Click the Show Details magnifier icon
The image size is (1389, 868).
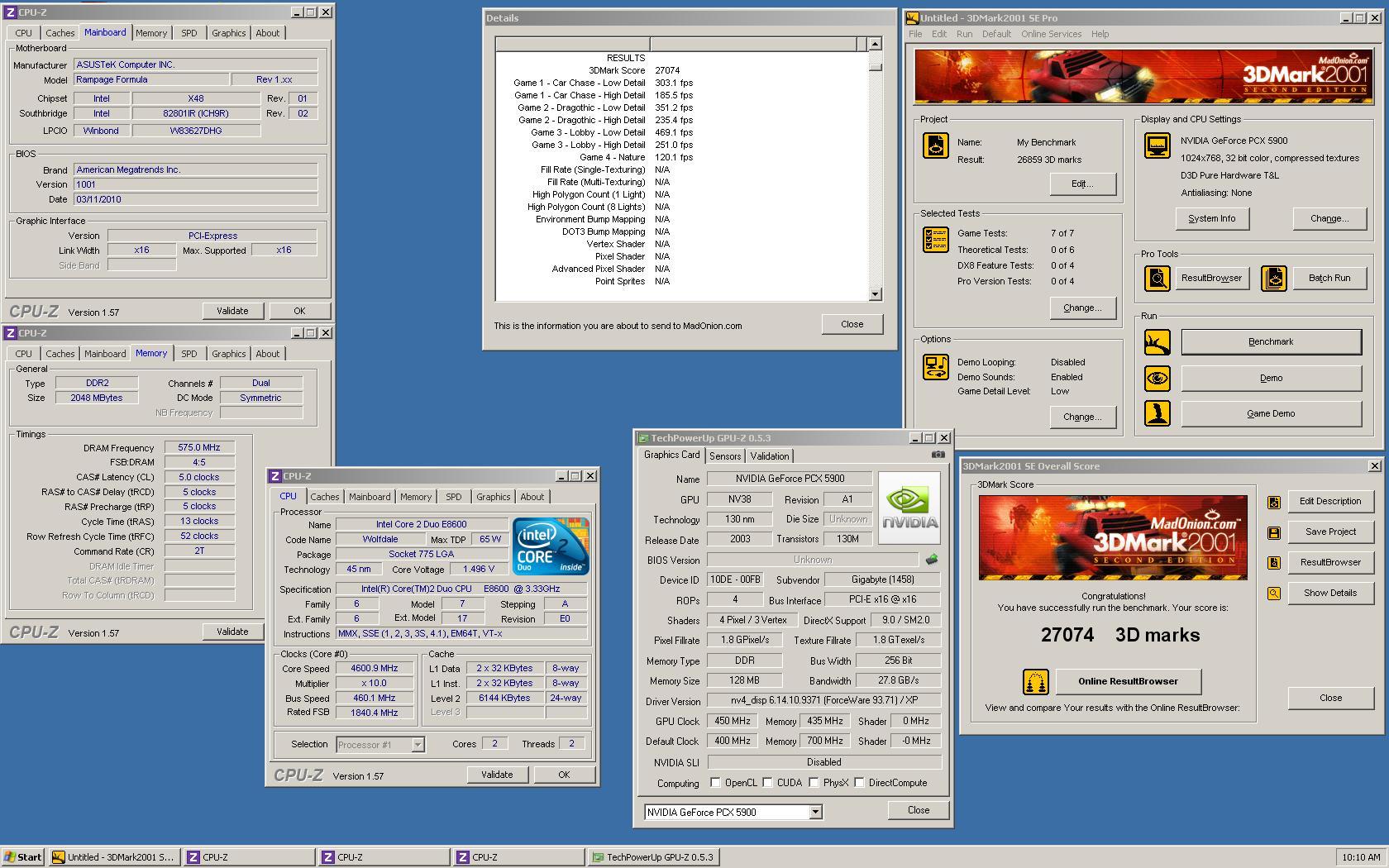pos(1273,594)
